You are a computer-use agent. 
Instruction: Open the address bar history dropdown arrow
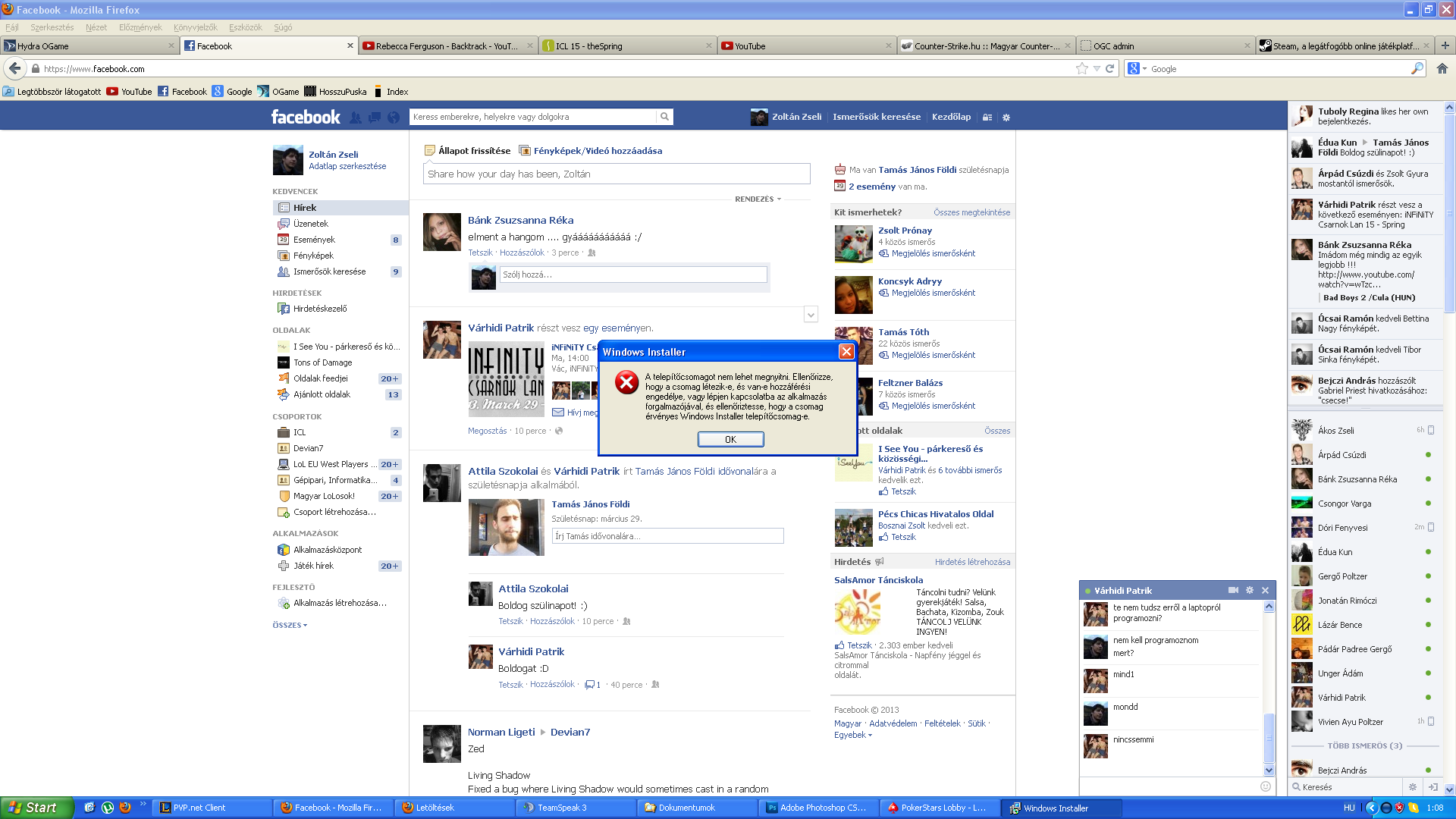click(x=1097, y=68)
